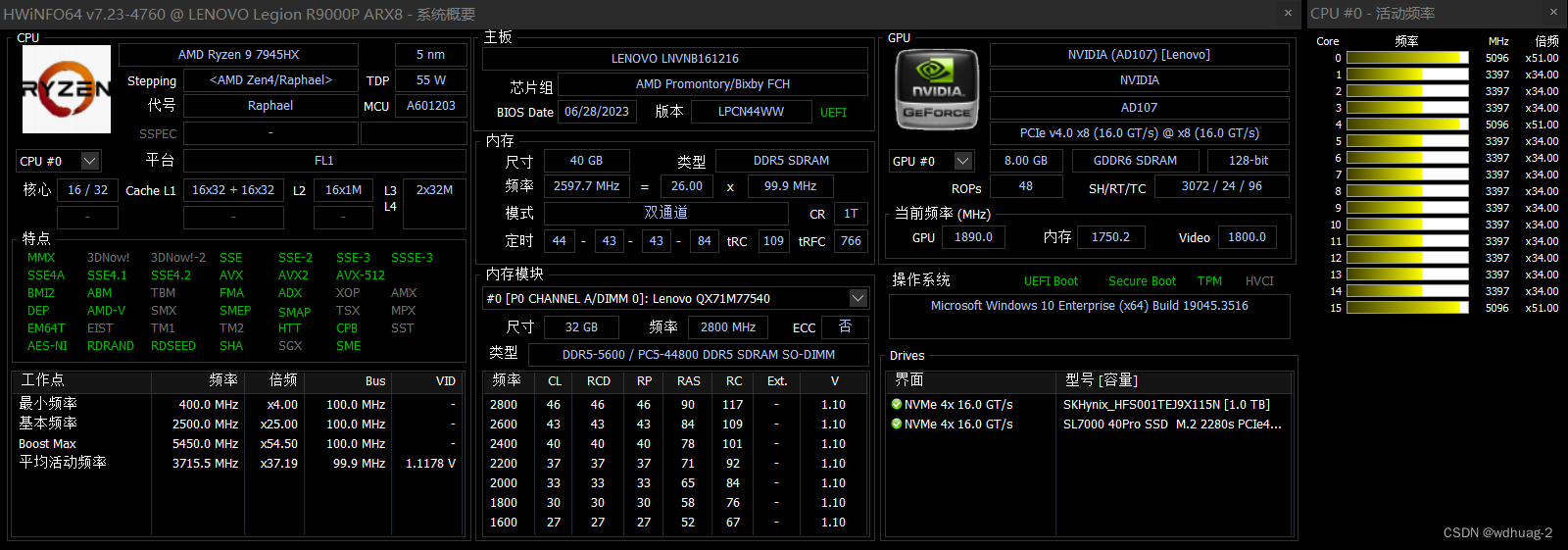
Task: Select the Secure Boot indicator
Action: tap(1142, 281)
